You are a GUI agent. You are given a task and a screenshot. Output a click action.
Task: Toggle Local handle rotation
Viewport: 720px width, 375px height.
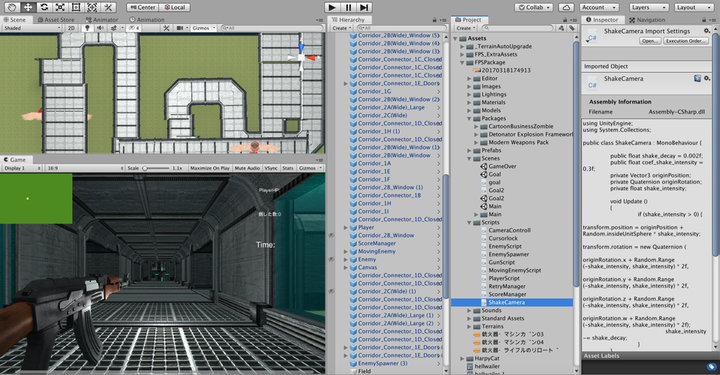[x=174, y=7]
